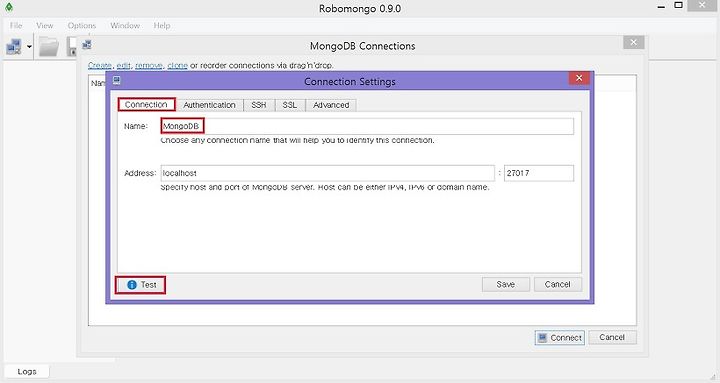Click the Connect button in MongoDB Connections
Screen dimensions: 720x383
pyautogui.click(x=560, y=338)
